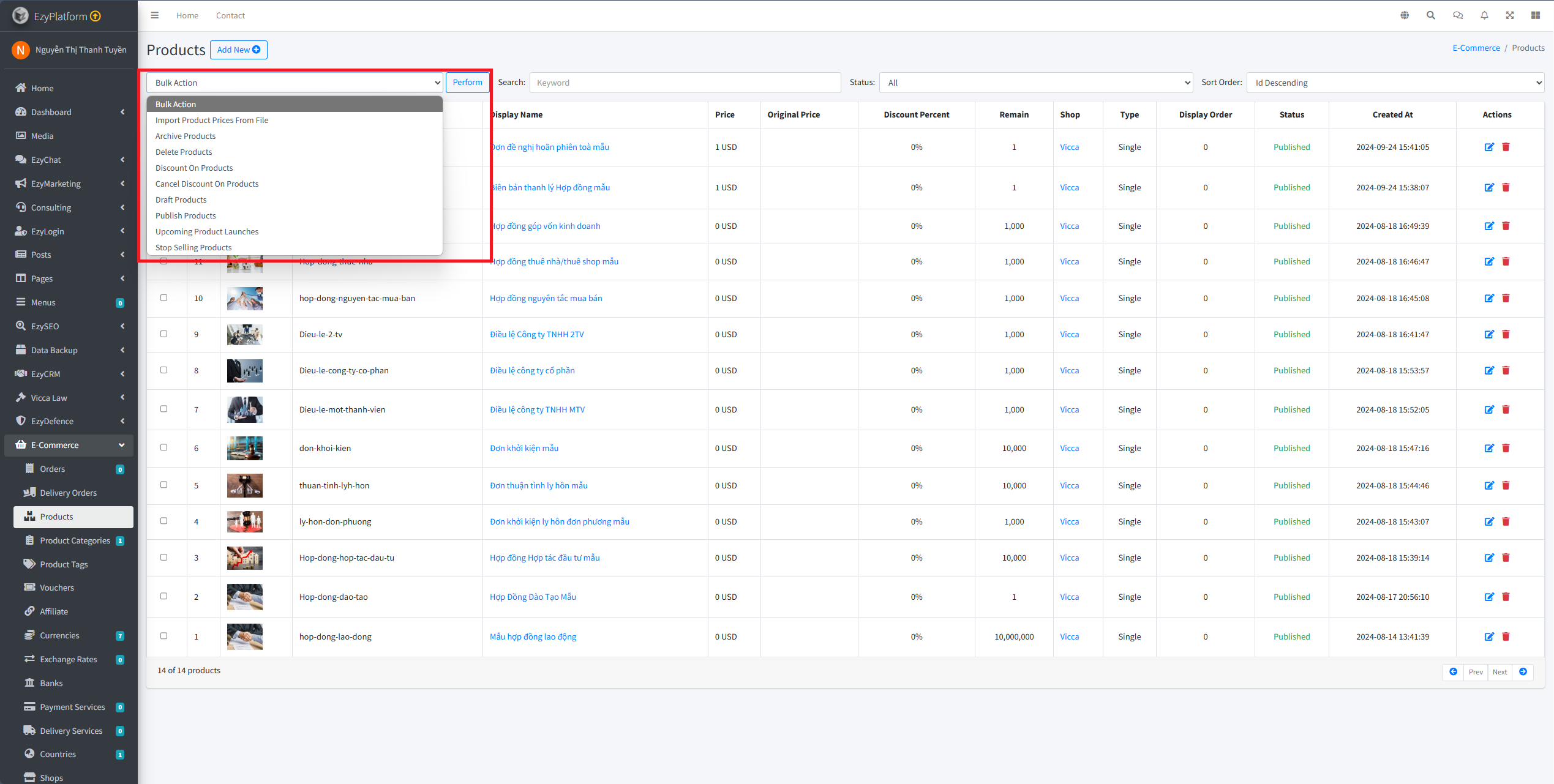The image size is (1554, 784).
Task: Click the Perform button
Action: 467,83
